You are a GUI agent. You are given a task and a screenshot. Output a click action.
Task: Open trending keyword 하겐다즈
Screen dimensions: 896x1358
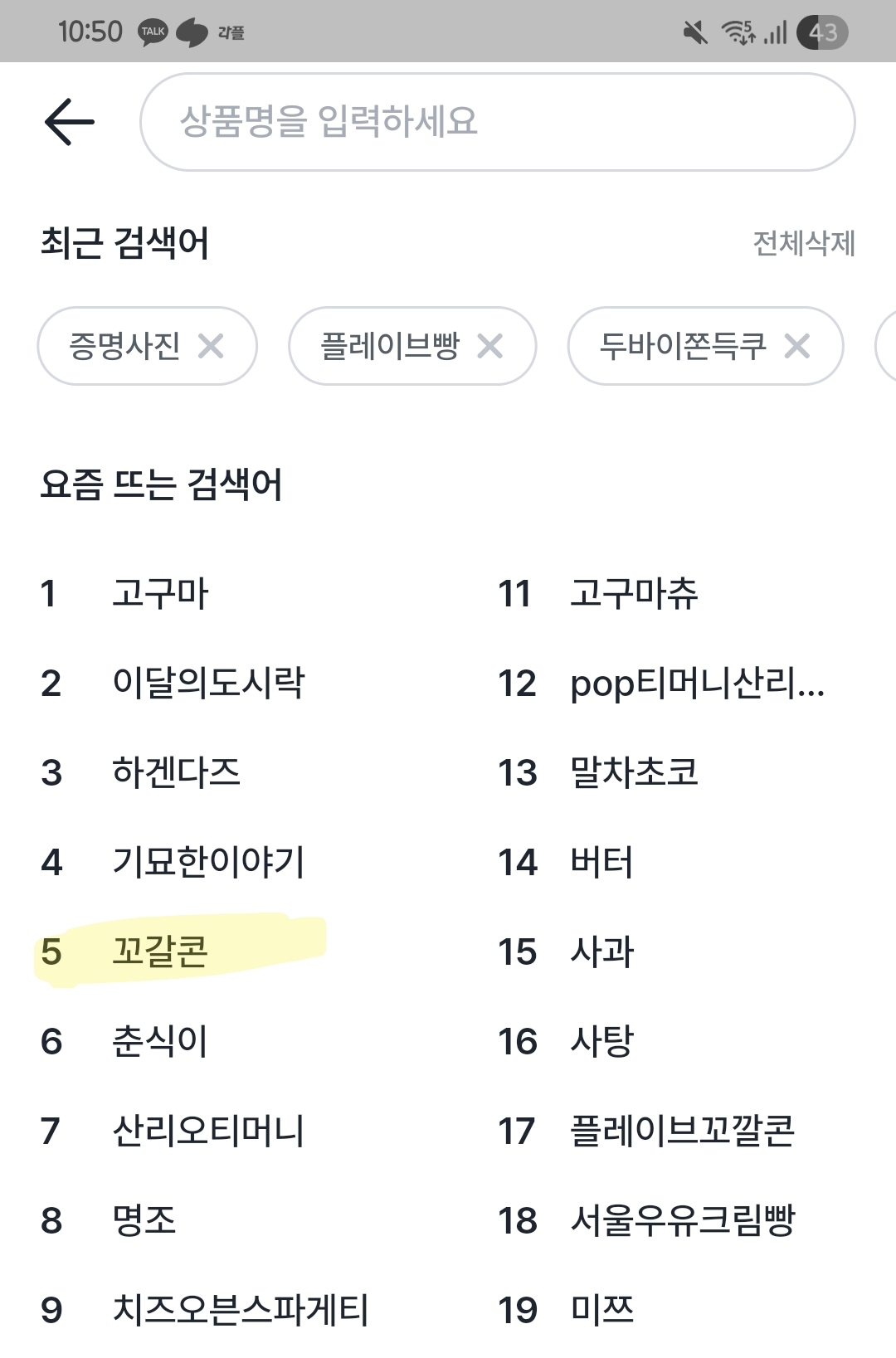176,773
